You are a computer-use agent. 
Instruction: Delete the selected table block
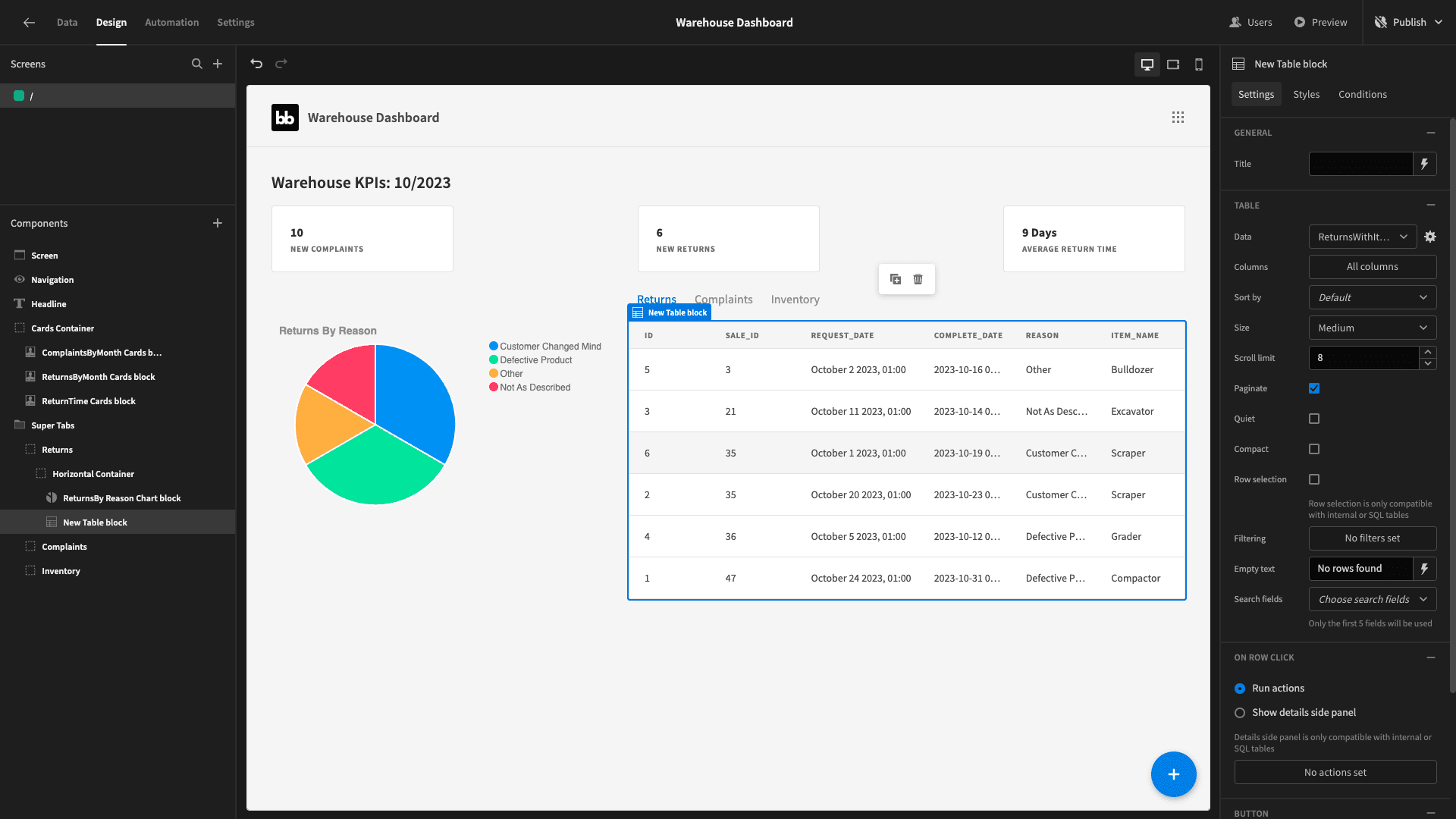(x=918, y=279)
